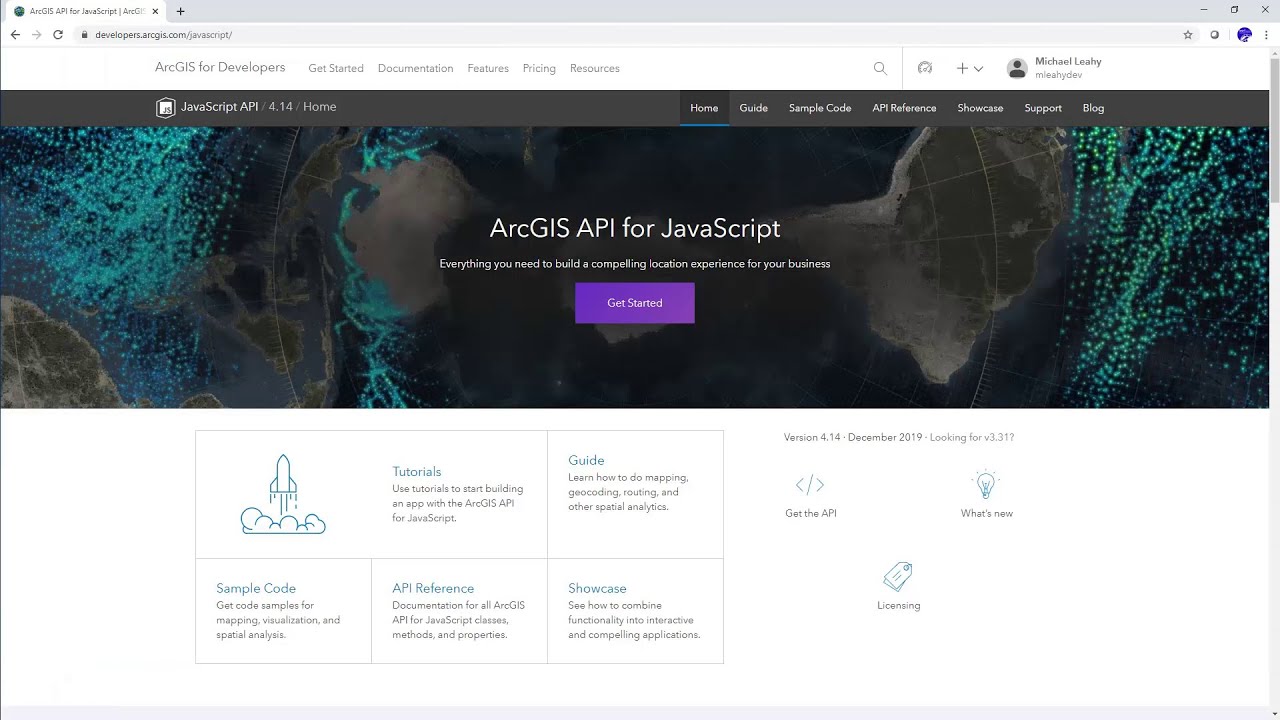This screenshot has width=1280, height=720.
Task: Click the JavaScript API logo icon
Action: click(166, 107)
